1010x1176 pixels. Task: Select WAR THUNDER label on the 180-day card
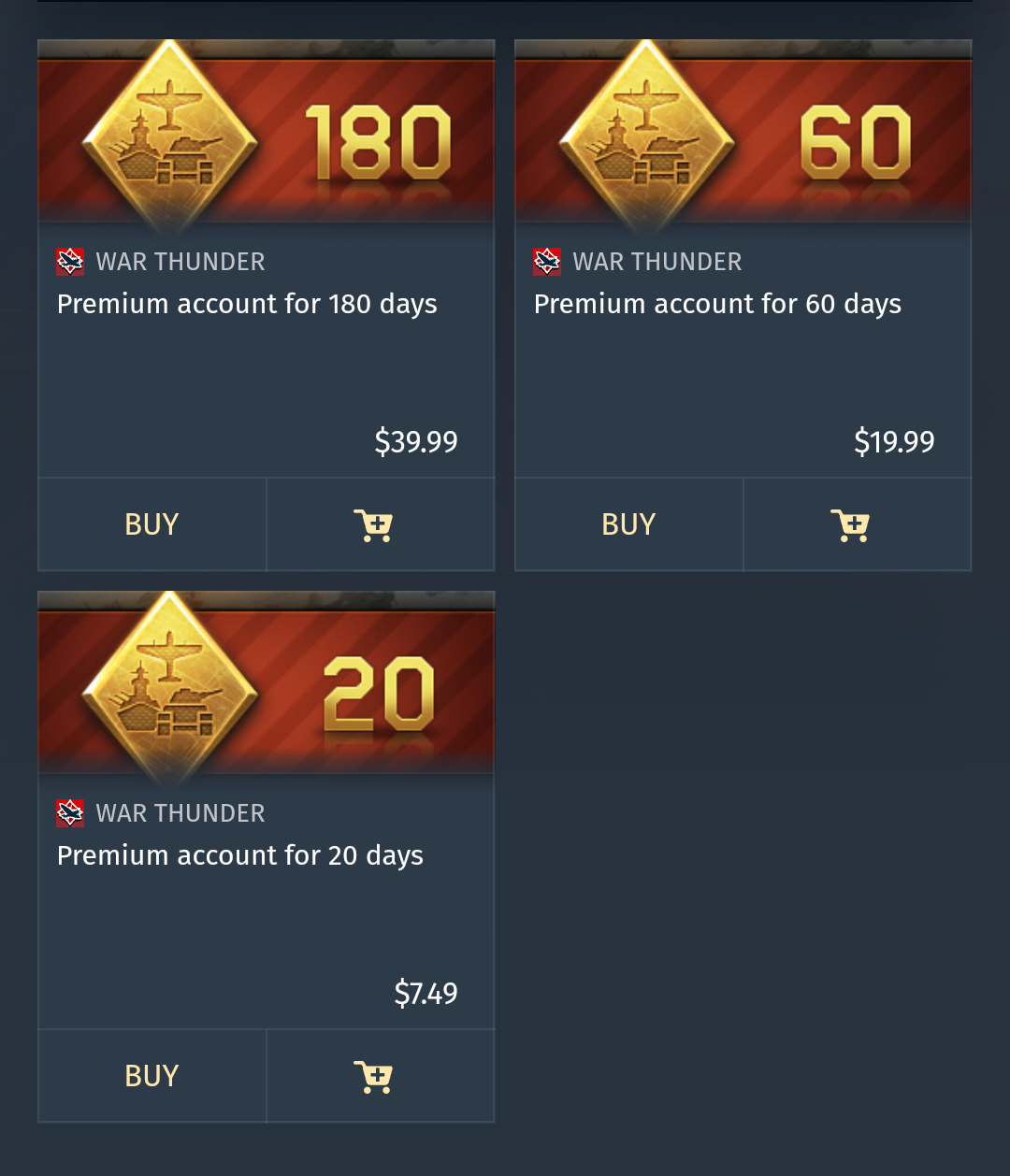coord(180,262)
